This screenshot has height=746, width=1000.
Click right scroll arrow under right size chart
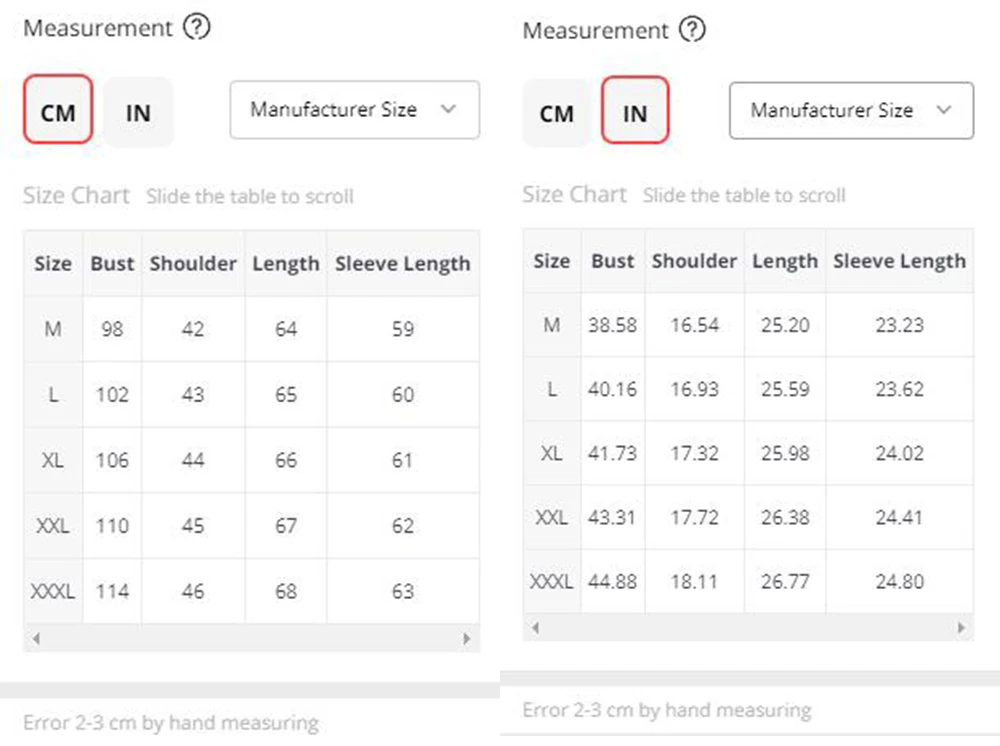[x=961, y=627]
